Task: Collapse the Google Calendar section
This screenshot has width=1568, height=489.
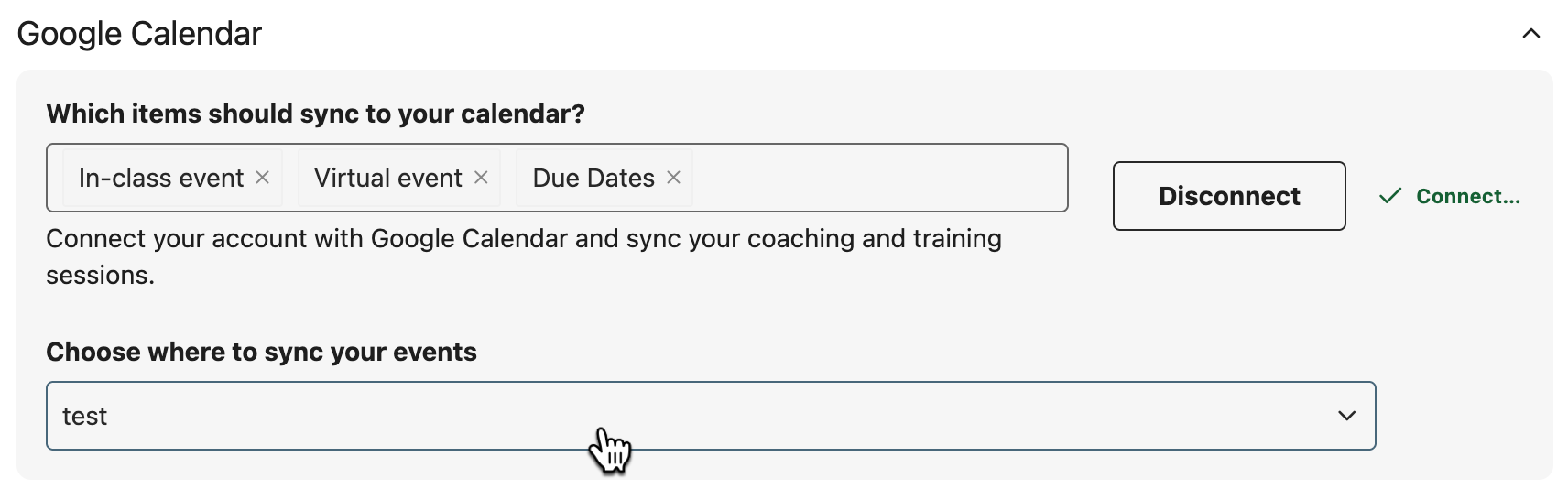Action: point(1530,34)
